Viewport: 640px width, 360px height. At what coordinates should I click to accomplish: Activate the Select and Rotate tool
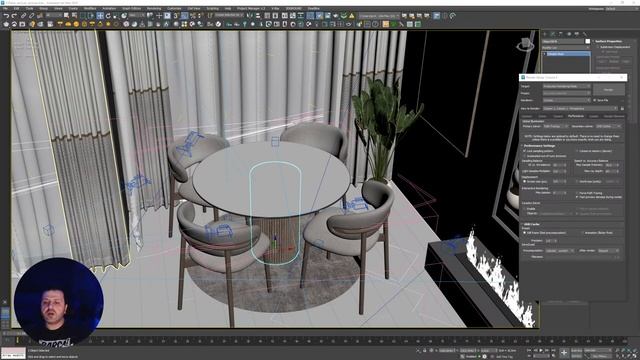[108, 16]
